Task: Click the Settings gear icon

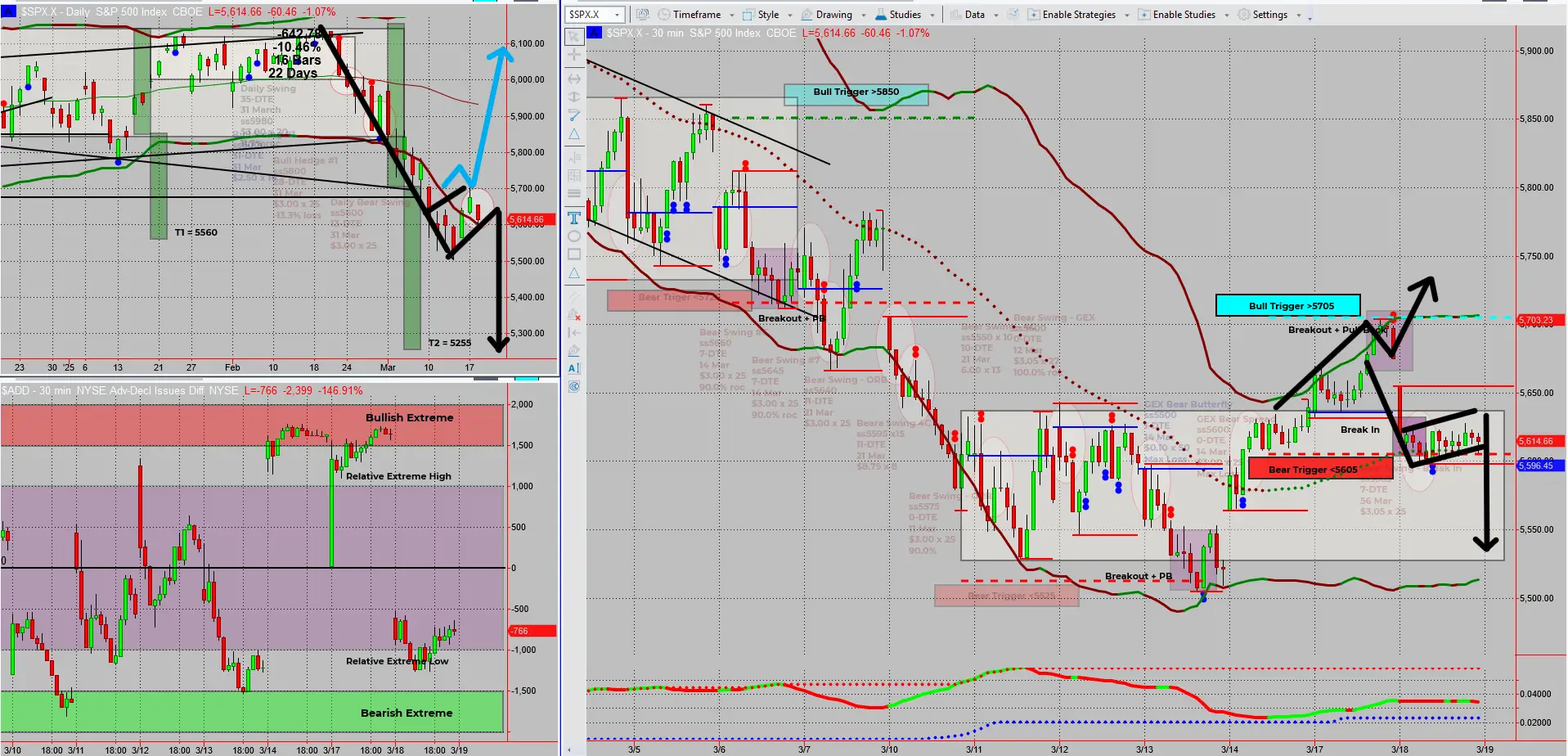Action: (x=1243, y=15)
